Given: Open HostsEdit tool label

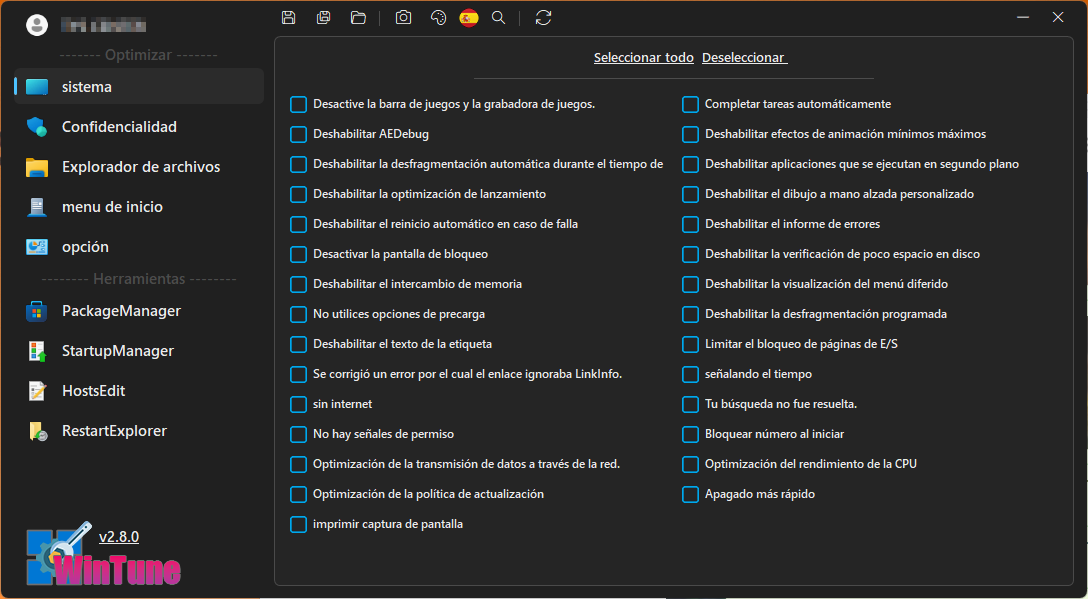Looking at the screenshot, I should [94, 391].
